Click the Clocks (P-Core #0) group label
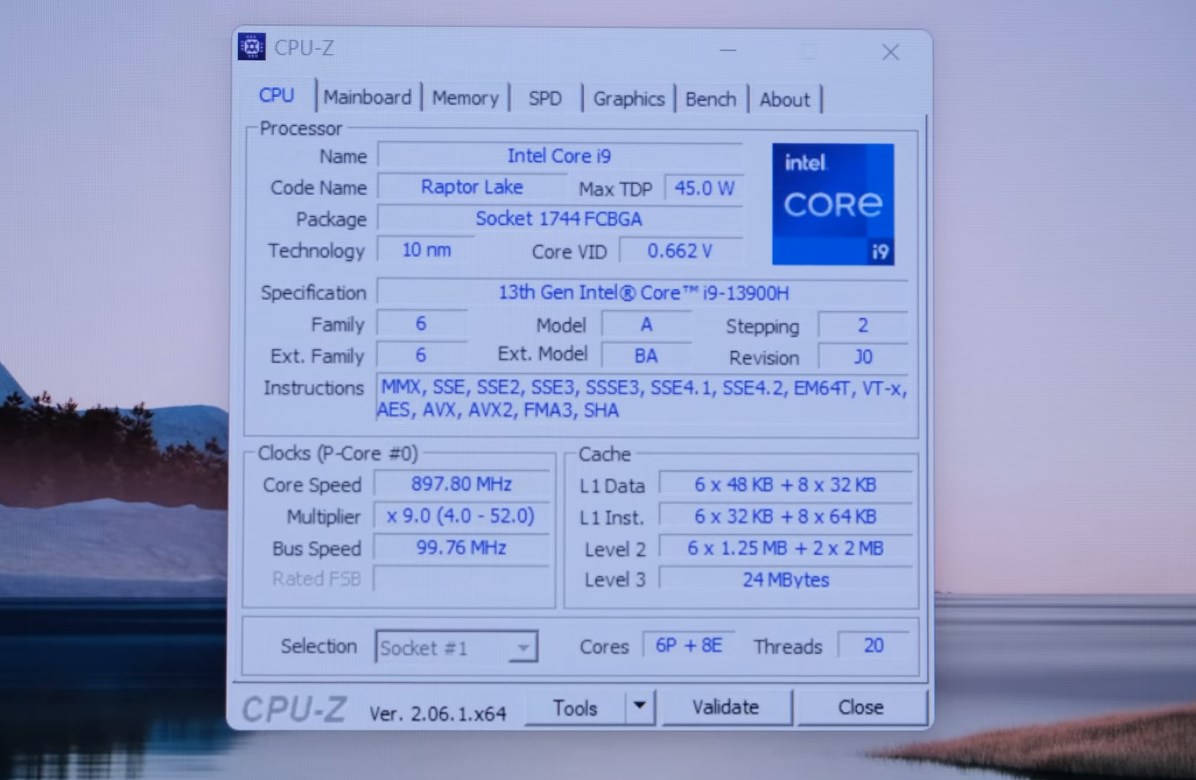 pyautogui.click(x=338, y=454)
